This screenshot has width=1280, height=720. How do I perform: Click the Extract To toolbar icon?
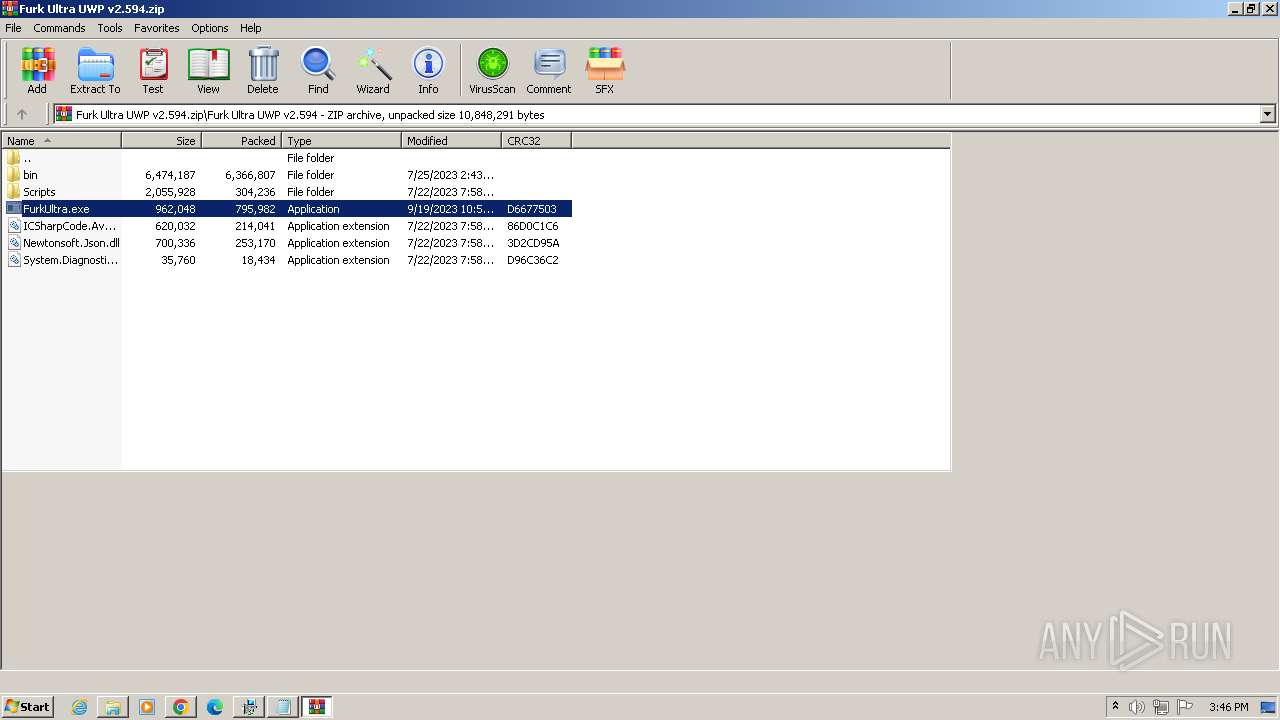point(95,70)
